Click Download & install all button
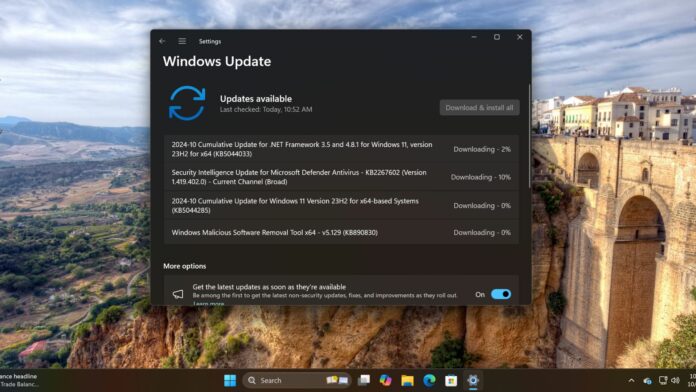The height and width of the screenshot is (392, 696). pyautogui.click(x=479, y=107)
